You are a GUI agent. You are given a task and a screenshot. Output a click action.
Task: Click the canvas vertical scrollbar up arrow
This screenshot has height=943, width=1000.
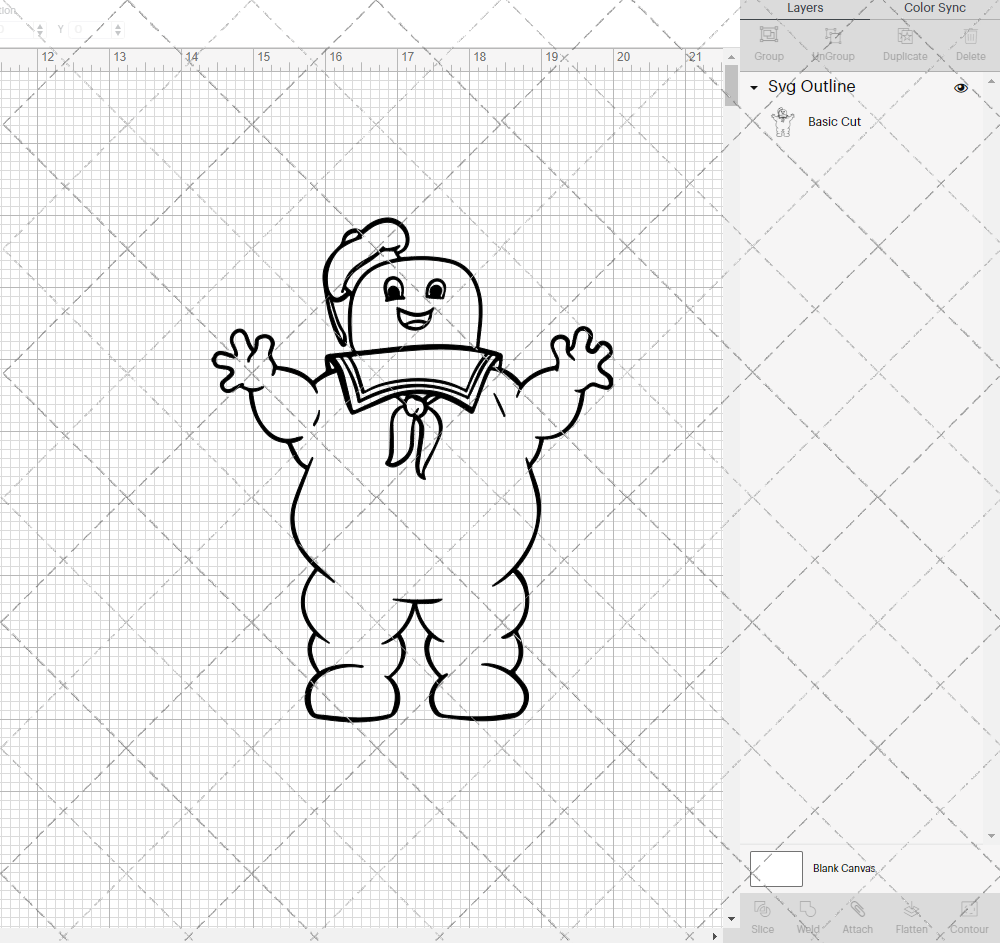click(x=731, y=57)
